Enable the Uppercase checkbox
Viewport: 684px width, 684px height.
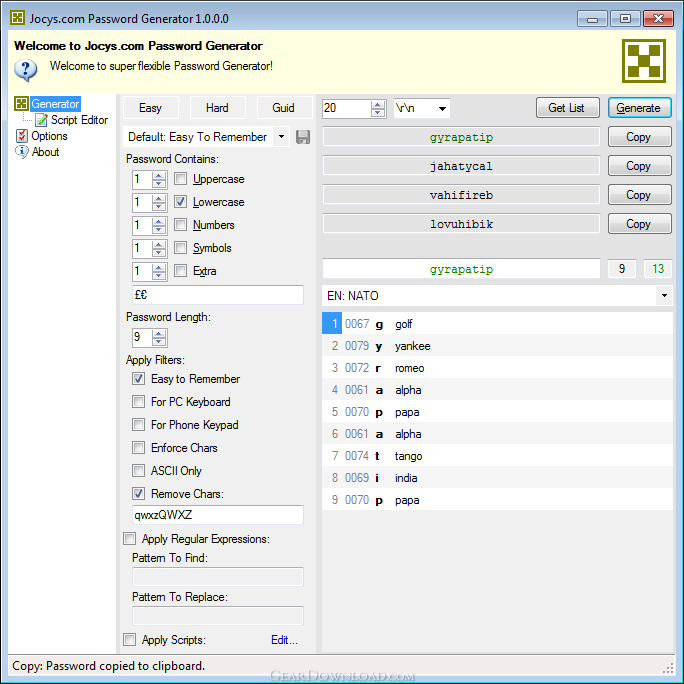(181, 179)
